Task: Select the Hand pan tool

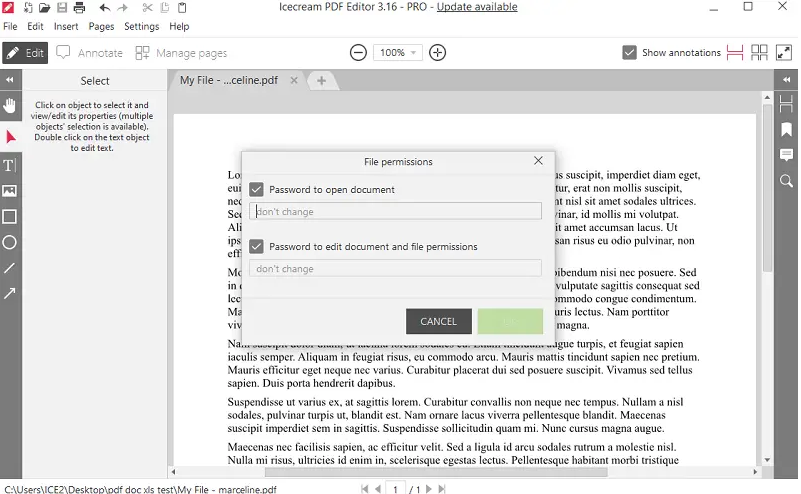Action: tap(10, 106)
